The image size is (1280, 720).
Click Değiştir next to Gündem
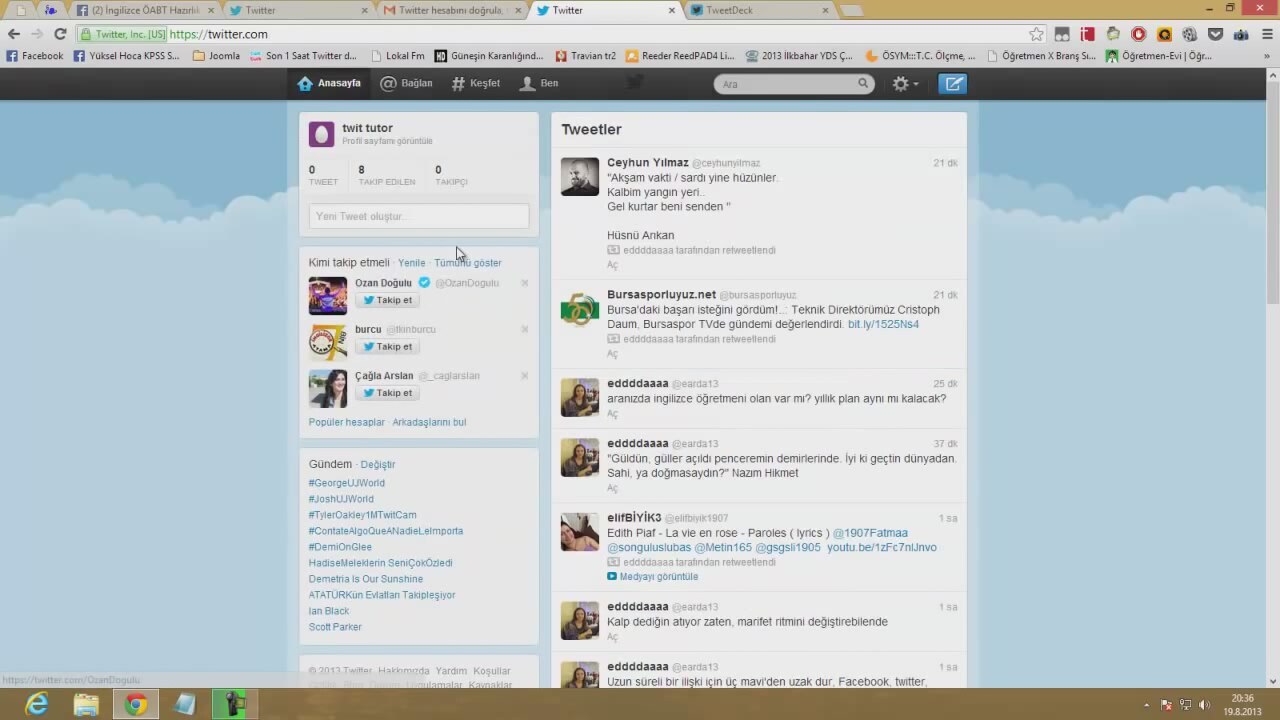point(378,465)
